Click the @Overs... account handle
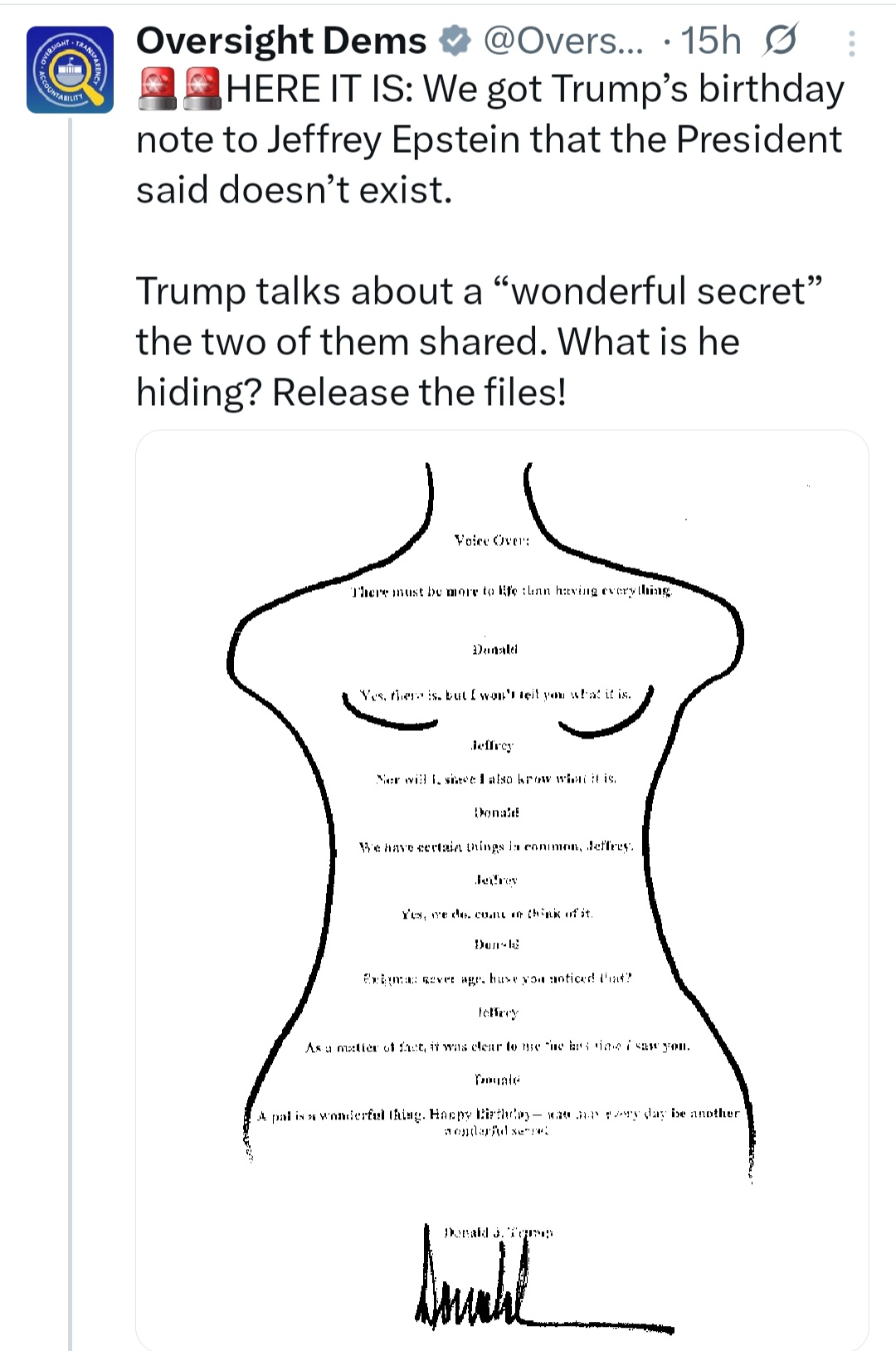Viewport: 896px width, 1351px height. (562, 41)
